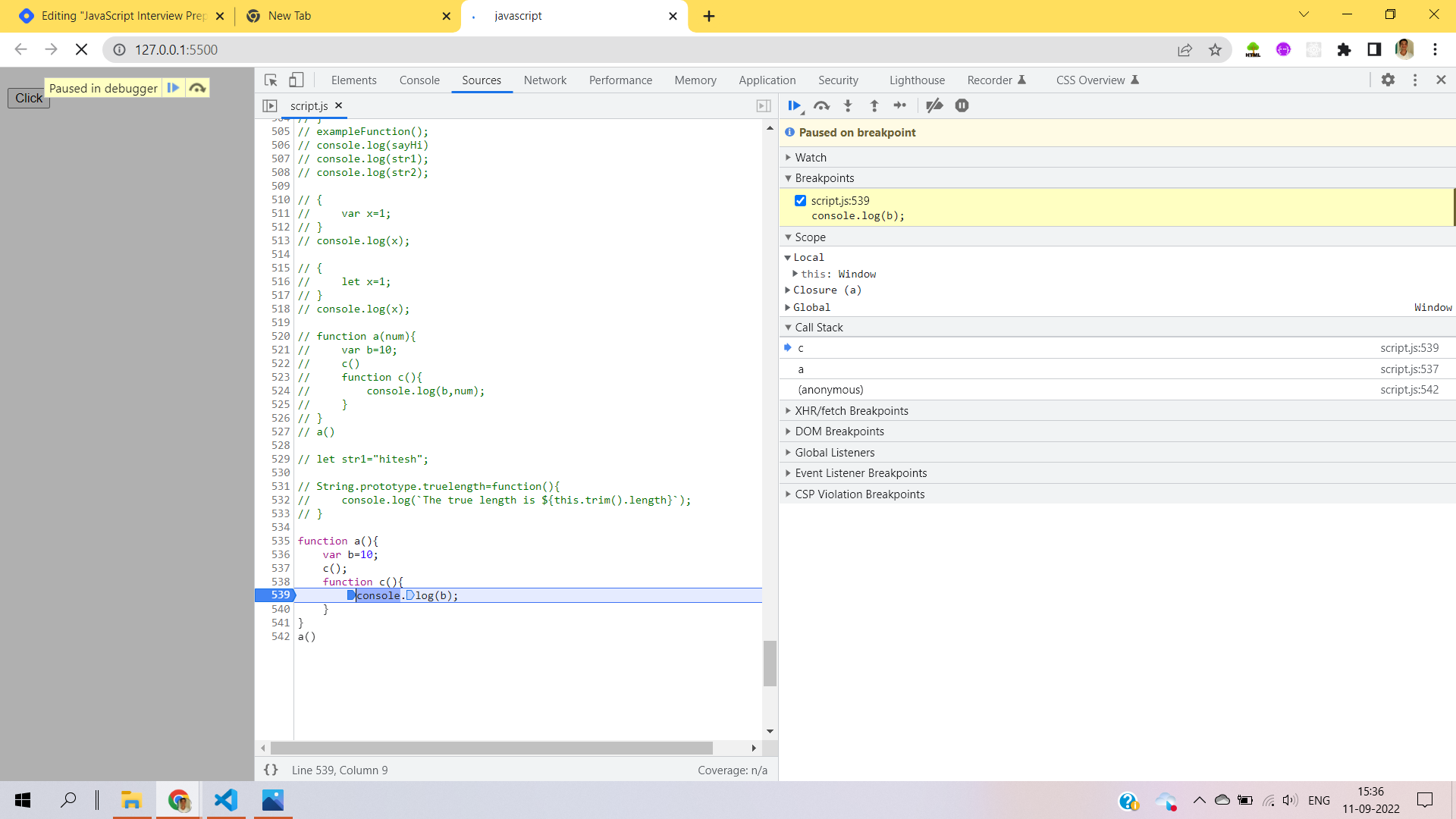Step over next function call
This screenshot has width=1456, height=819.
pyautogui.click(x=821, y=106)
